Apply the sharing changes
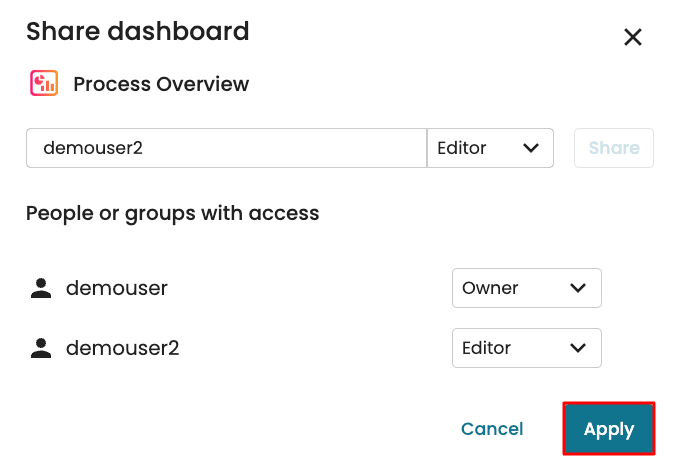Screen dimensions: 683x470 coord(609,429)
